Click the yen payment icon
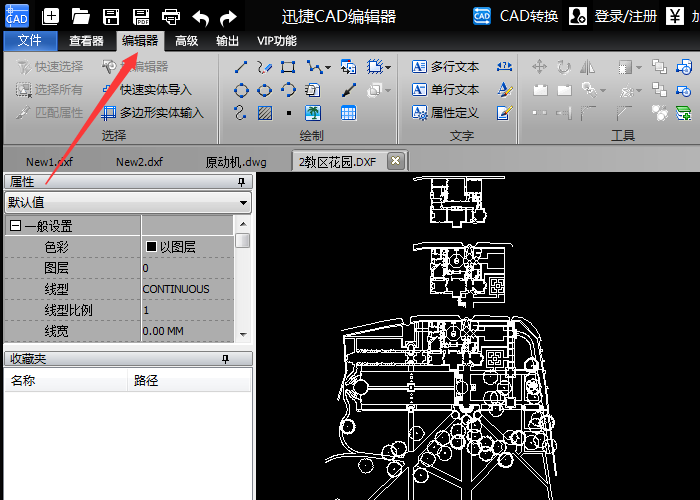This screenshot has height=500, width=700. (675, 17)
